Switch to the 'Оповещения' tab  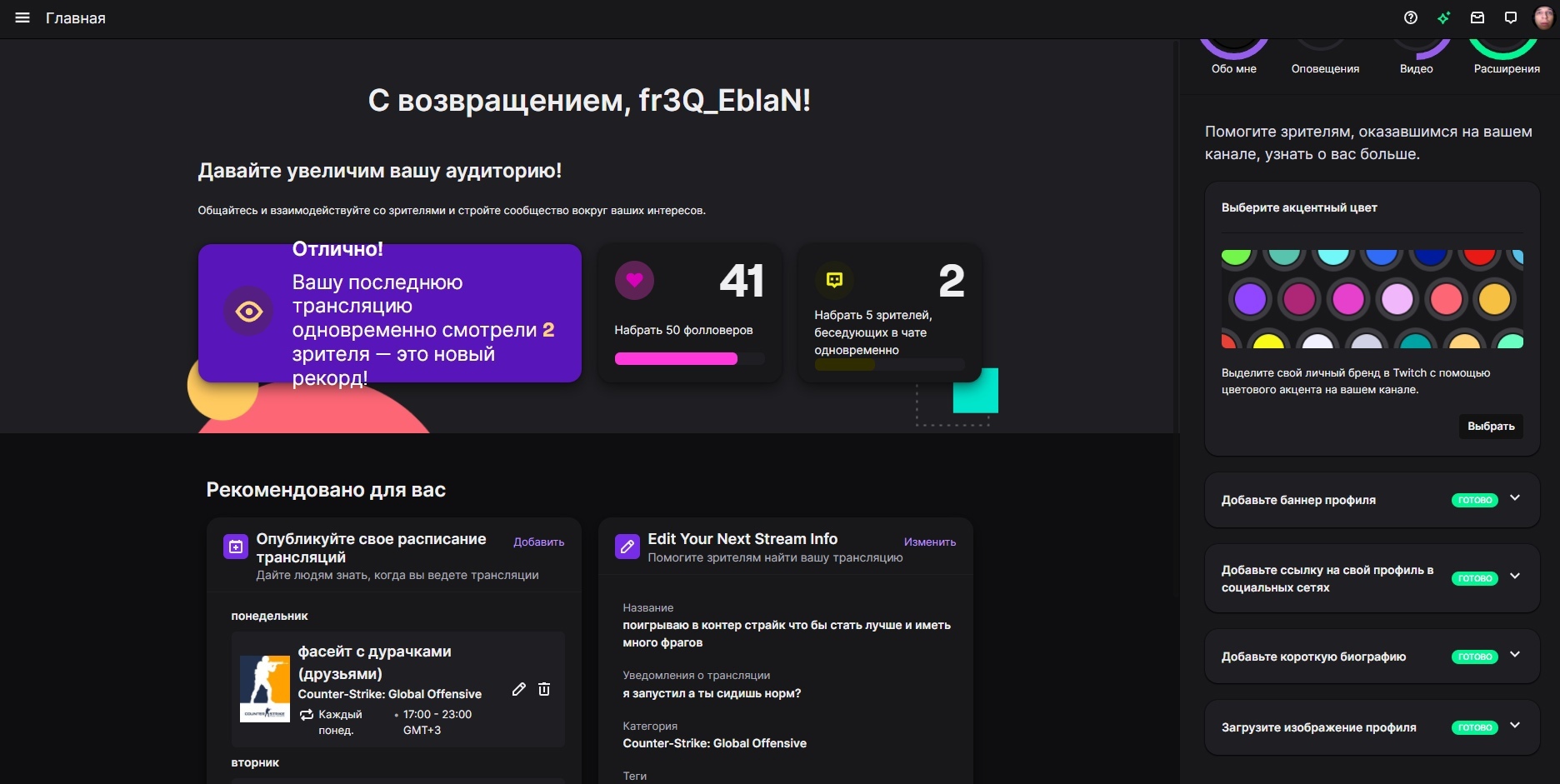click(x=1325, y=68)
